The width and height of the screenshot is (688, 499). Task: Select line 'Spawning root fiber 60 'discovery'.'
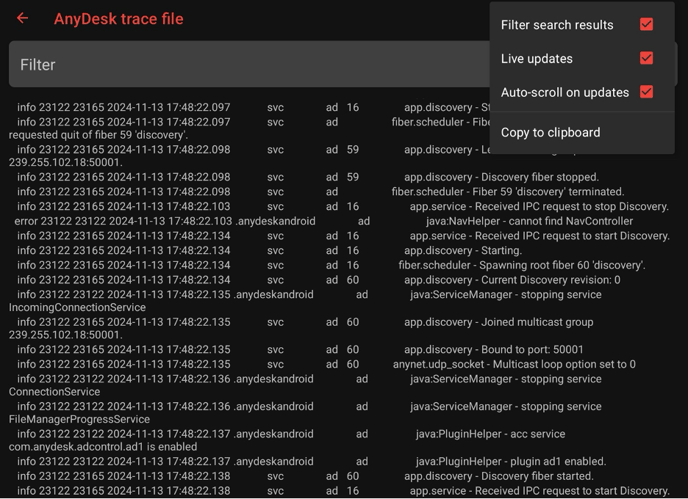tap(331, 266)
